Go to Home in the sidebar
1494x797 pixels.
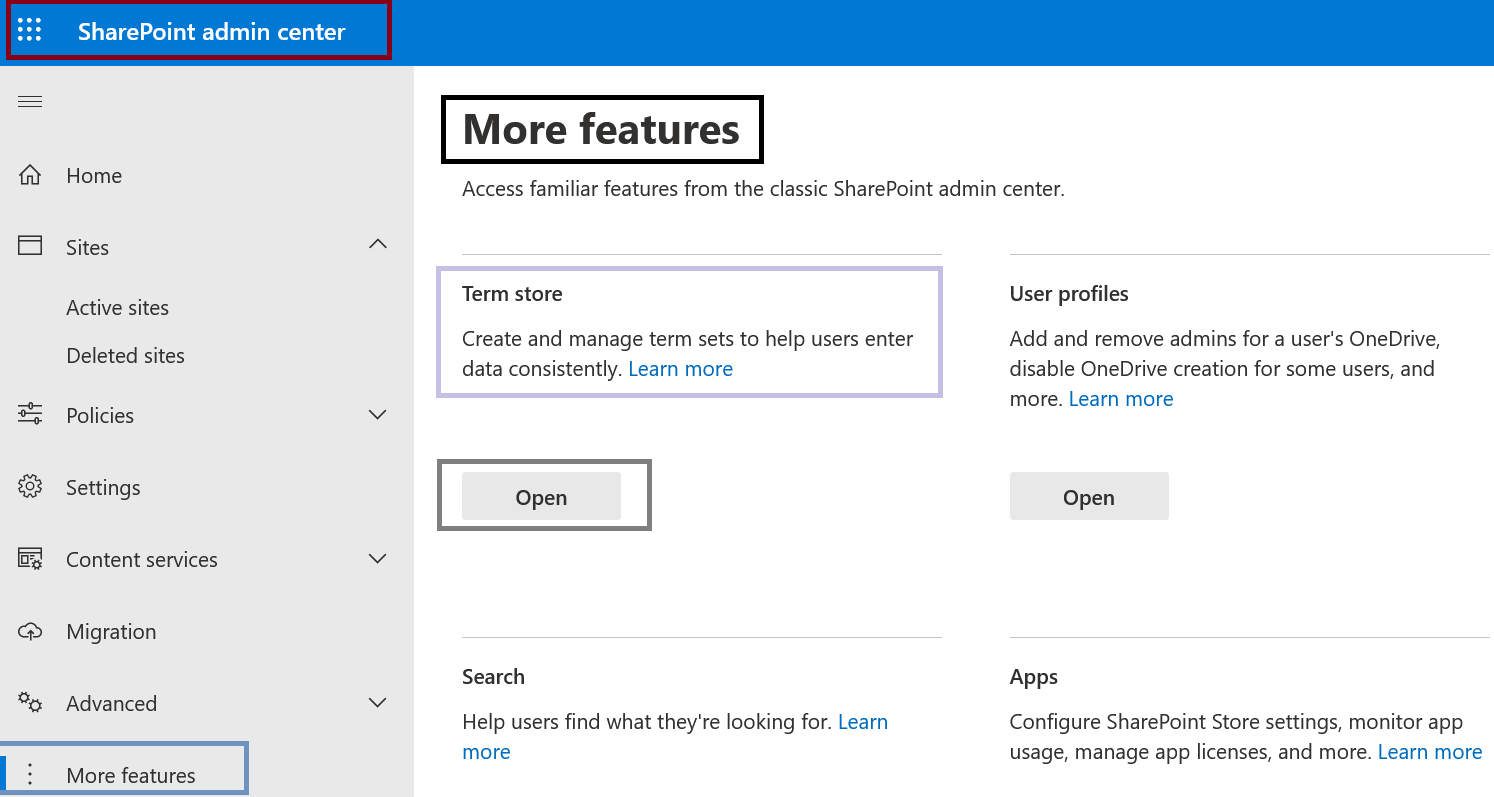[94, 176]
